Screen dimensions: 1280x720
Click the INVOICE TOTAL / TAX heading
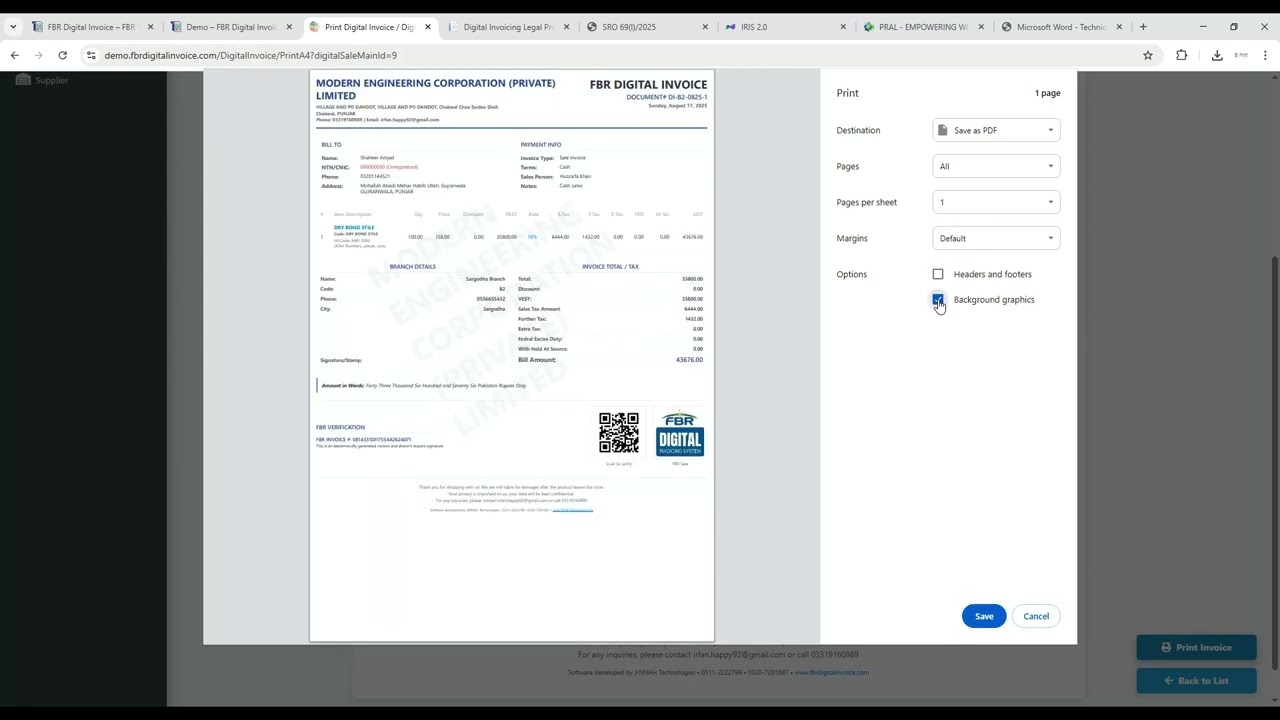pos(610,267)
